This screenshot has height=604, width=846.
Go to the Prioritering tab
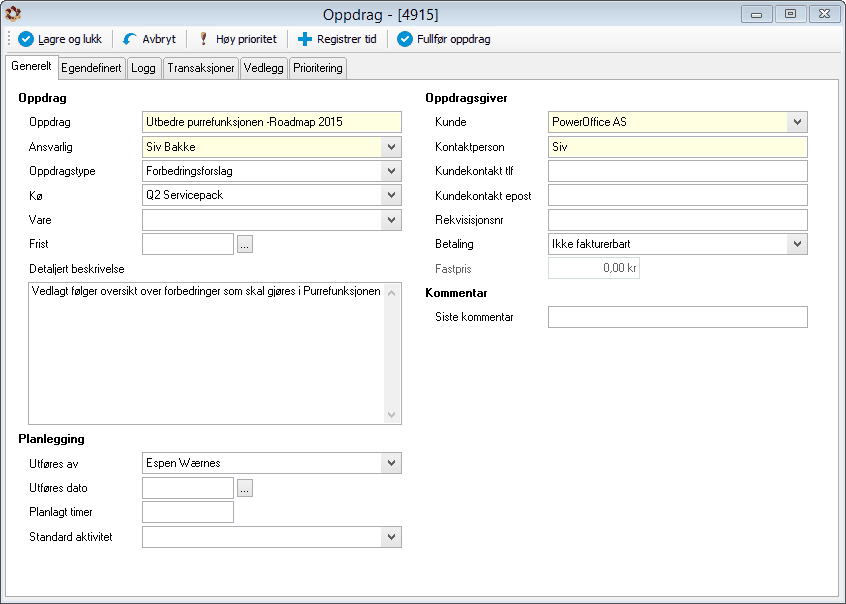(x=318, y=68)
